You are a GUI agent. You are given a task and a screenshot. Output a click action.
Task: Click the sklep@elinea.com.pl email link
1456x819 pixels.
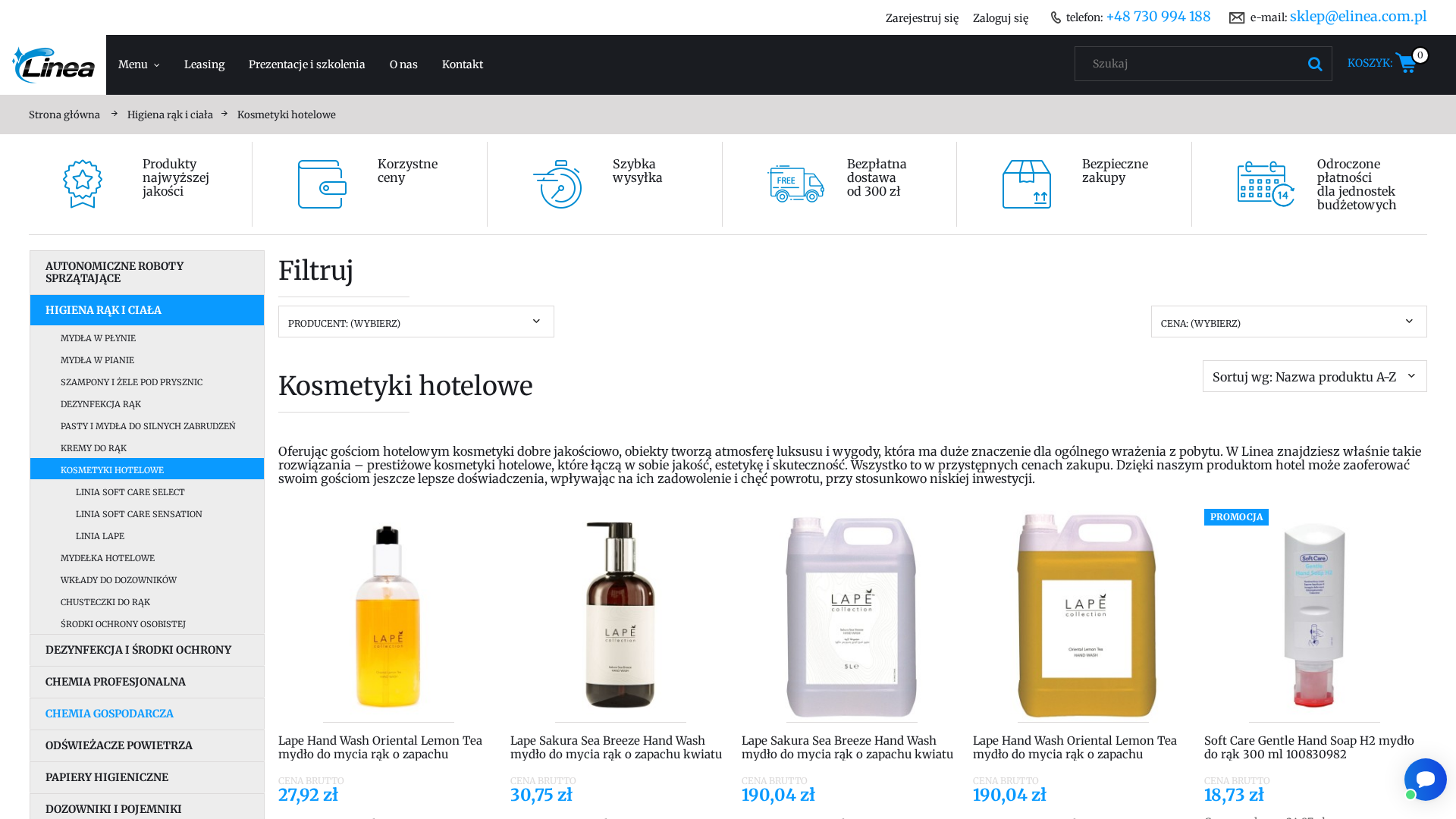click(1358, 17)
